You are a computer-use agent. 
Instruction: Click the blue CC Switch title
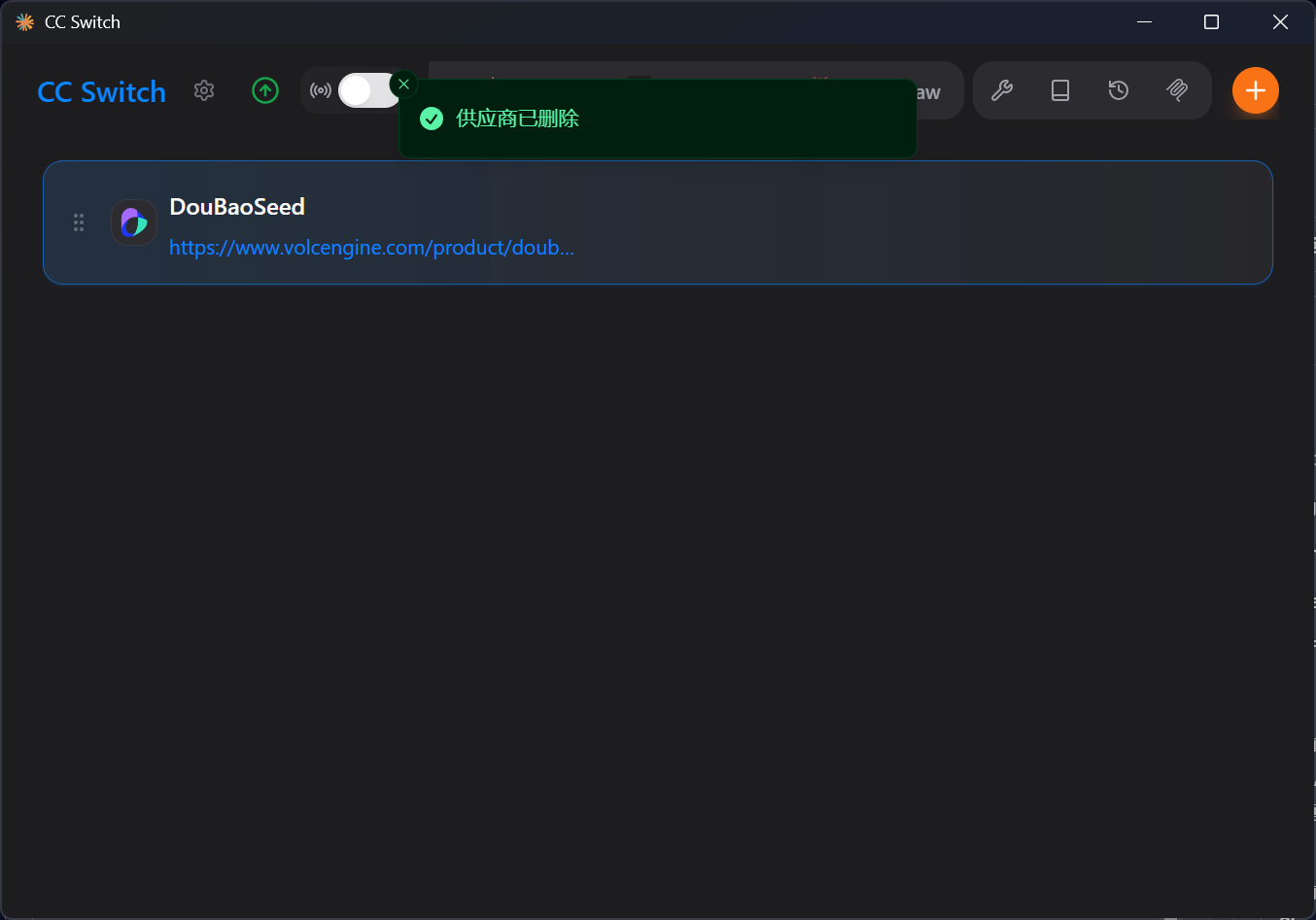(101, 92)
